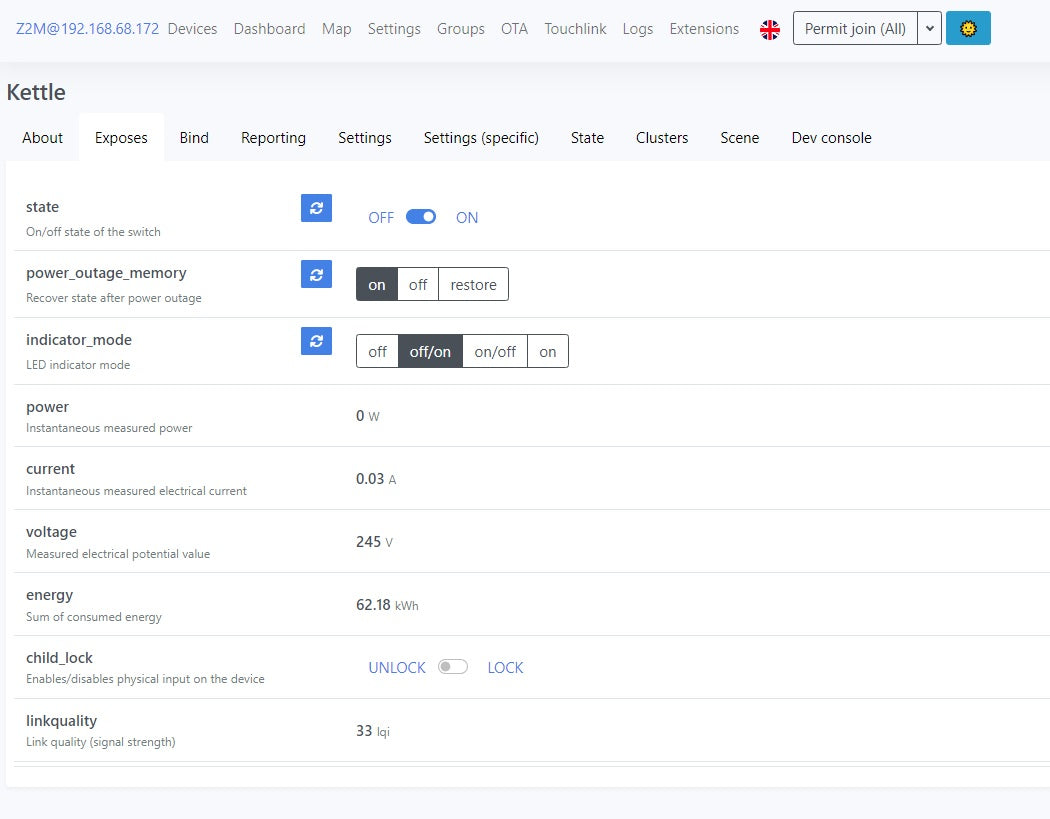Open the Map page

tap(336, 29)
